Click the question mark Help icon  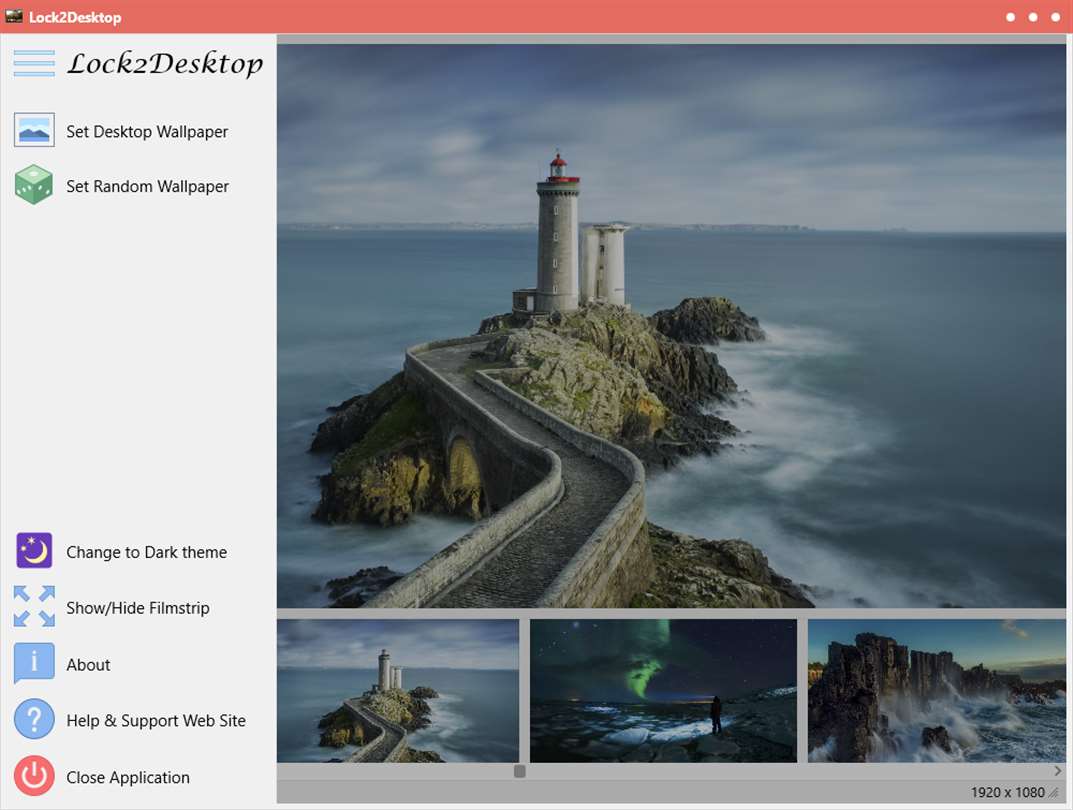coord(34,719)
